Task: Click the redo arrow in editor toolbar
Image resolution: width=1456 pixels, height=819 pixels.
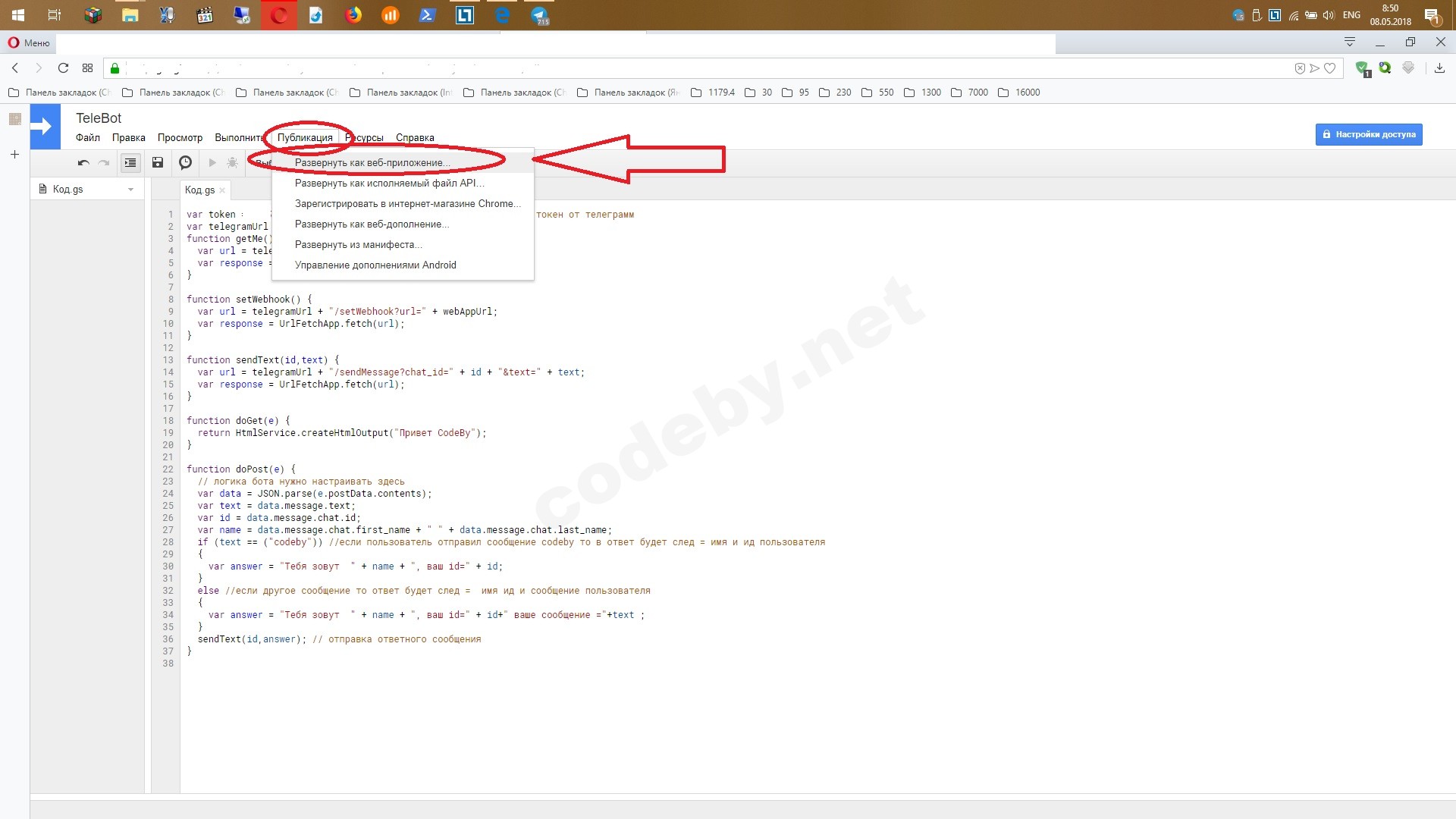Action: pos(105,162)
